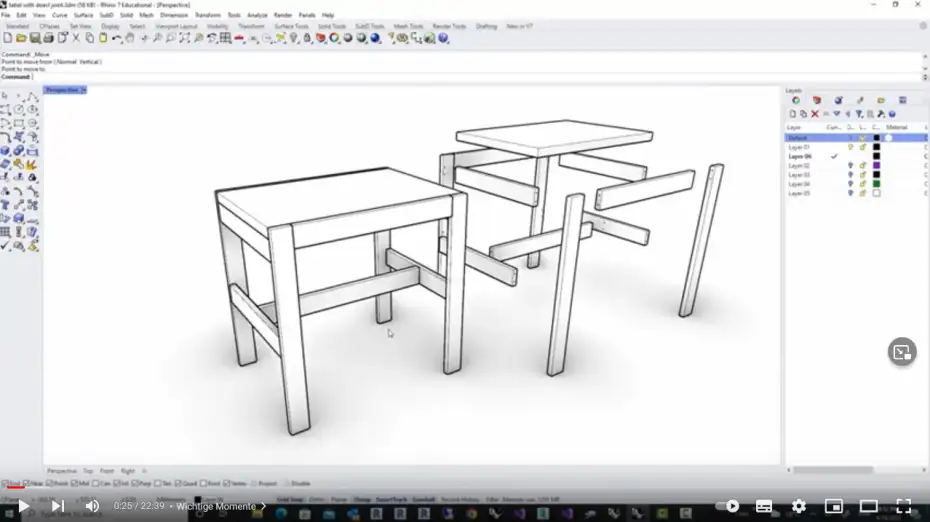Click the Paste clipboard icon
This screenshot has height=522, width=930.
(103, 38)
